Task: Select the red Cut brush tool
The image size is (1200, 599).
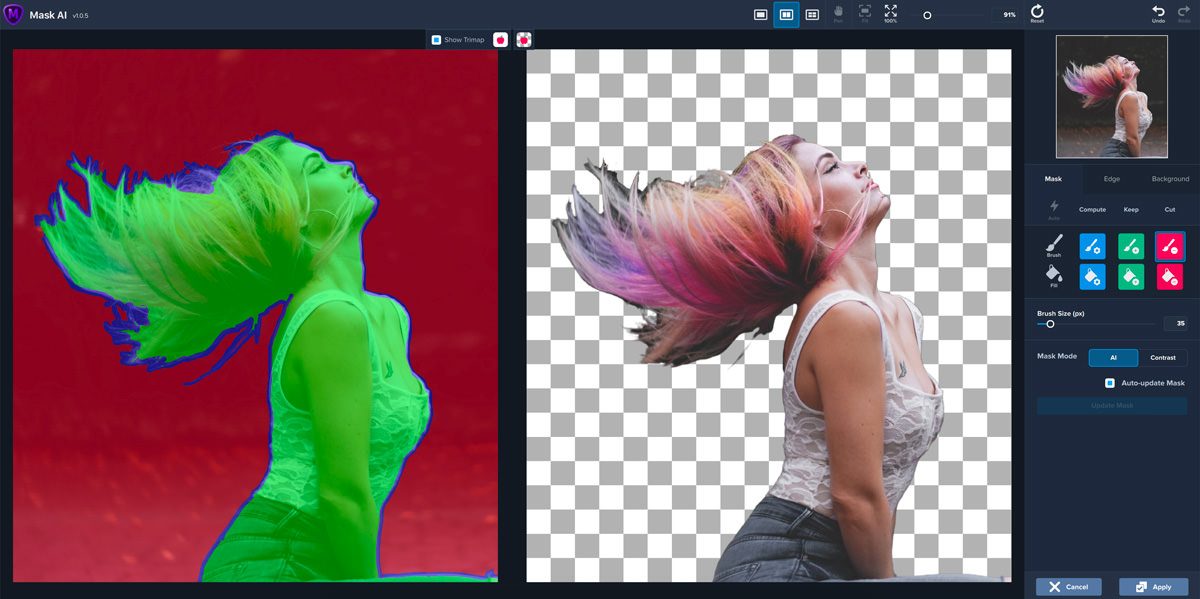Action: [x=1169, y=246]
